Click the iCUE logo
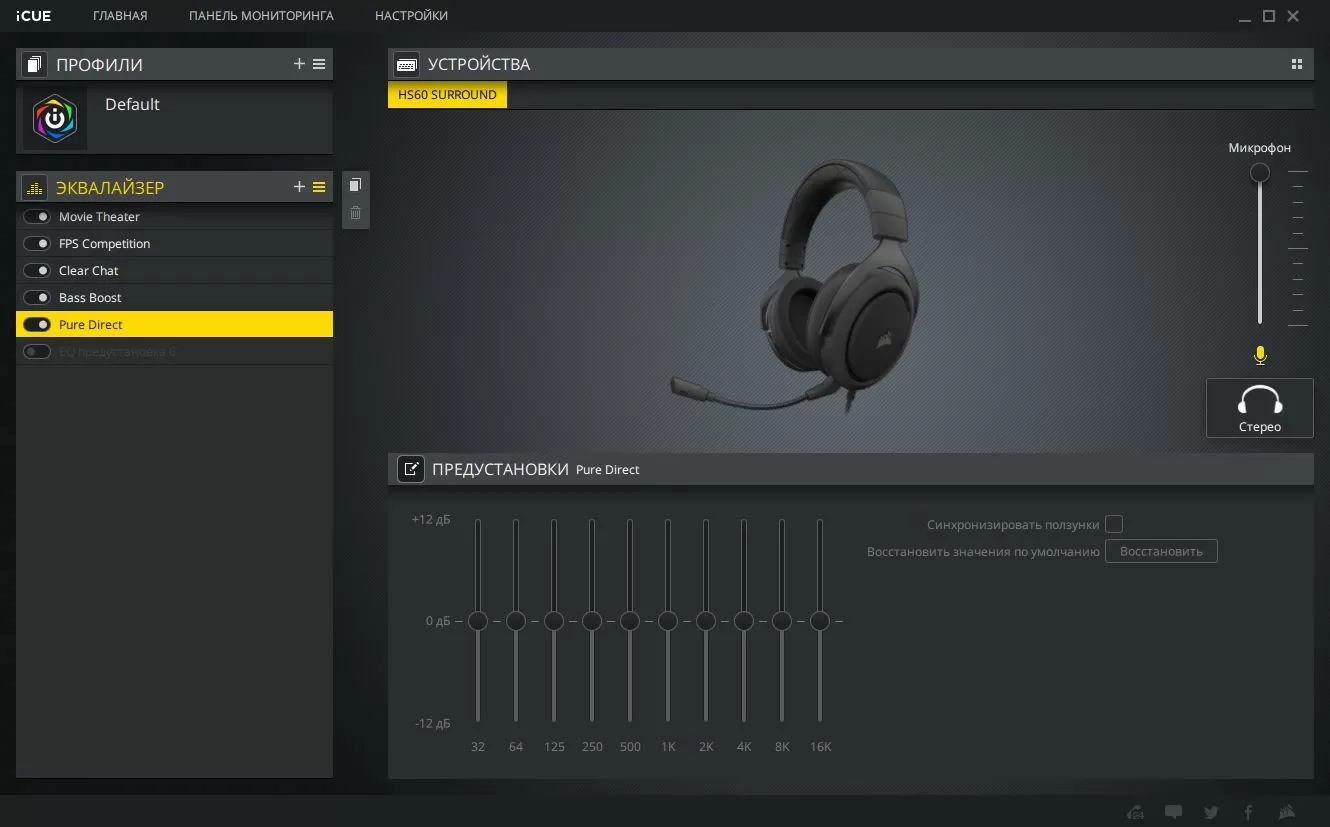 click(34, 16)
